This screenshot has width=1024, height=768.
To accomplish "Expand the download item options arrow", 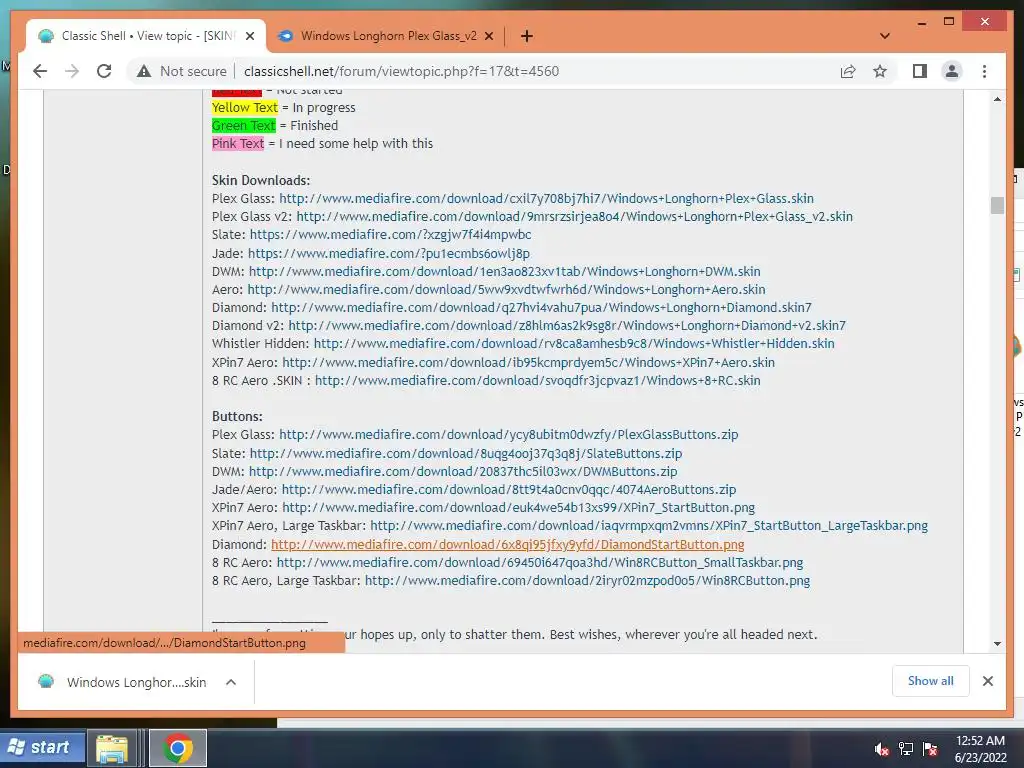I will click(x=231, y=682).
